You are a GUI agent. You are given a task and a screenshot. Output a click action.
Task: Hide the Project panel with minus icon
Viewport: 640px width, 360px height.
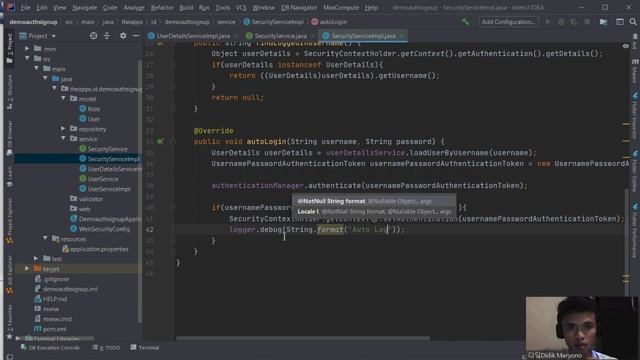tap(136, 36)
